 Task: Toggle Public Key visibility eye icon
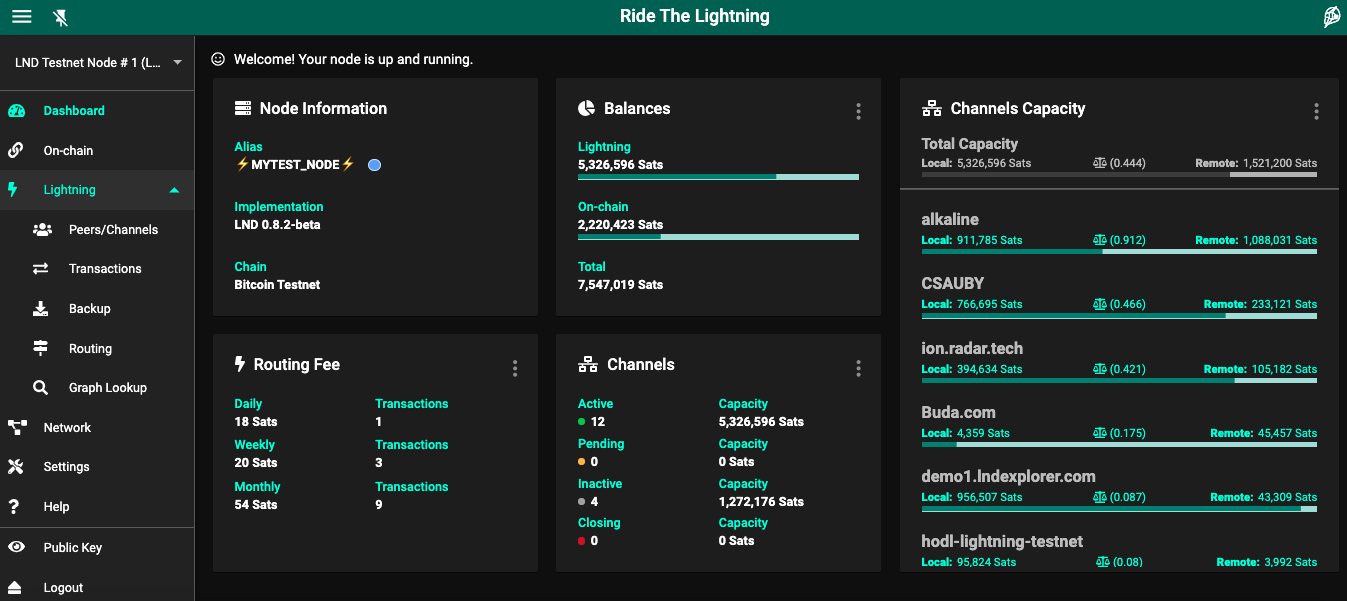coord(16,548)
